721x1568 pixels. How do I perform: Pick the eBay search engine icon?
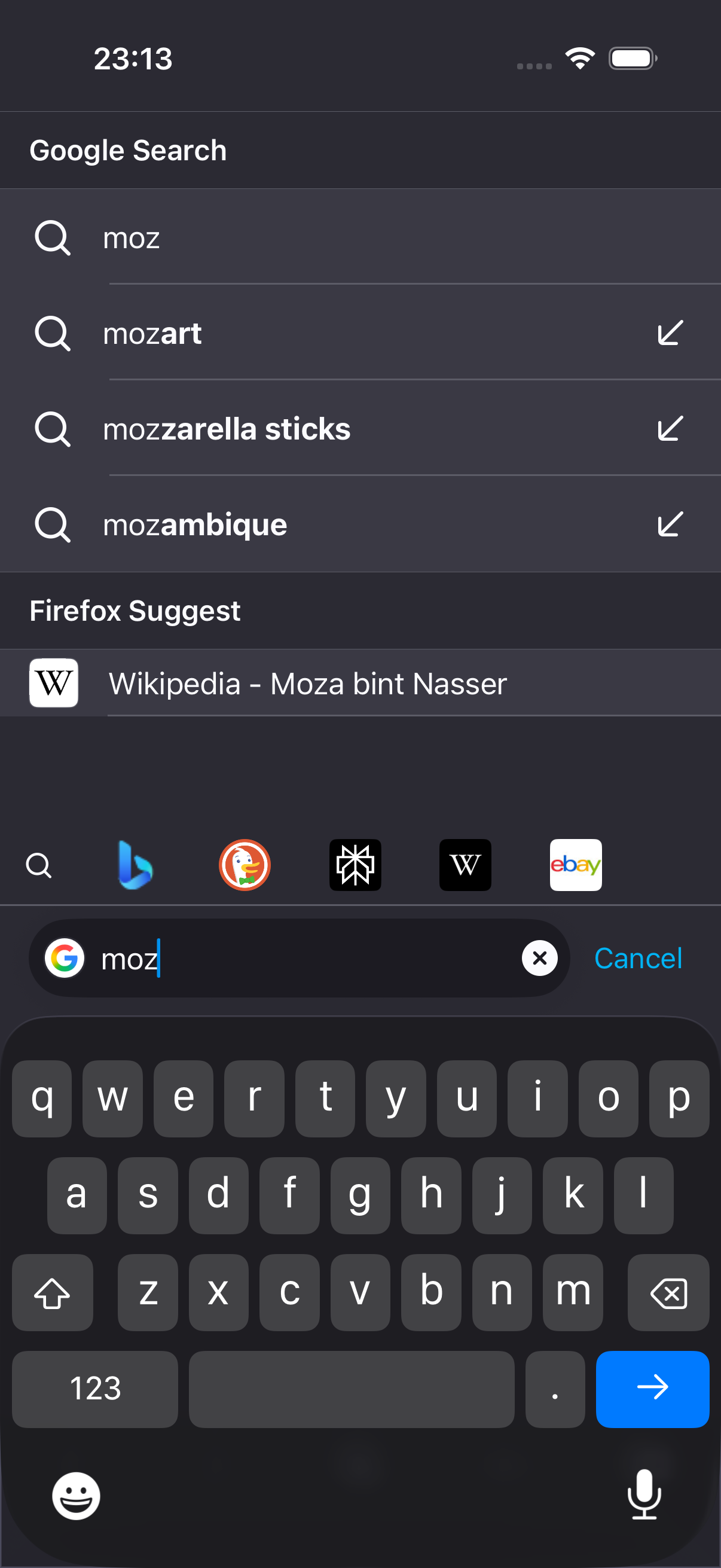[576, 865]
